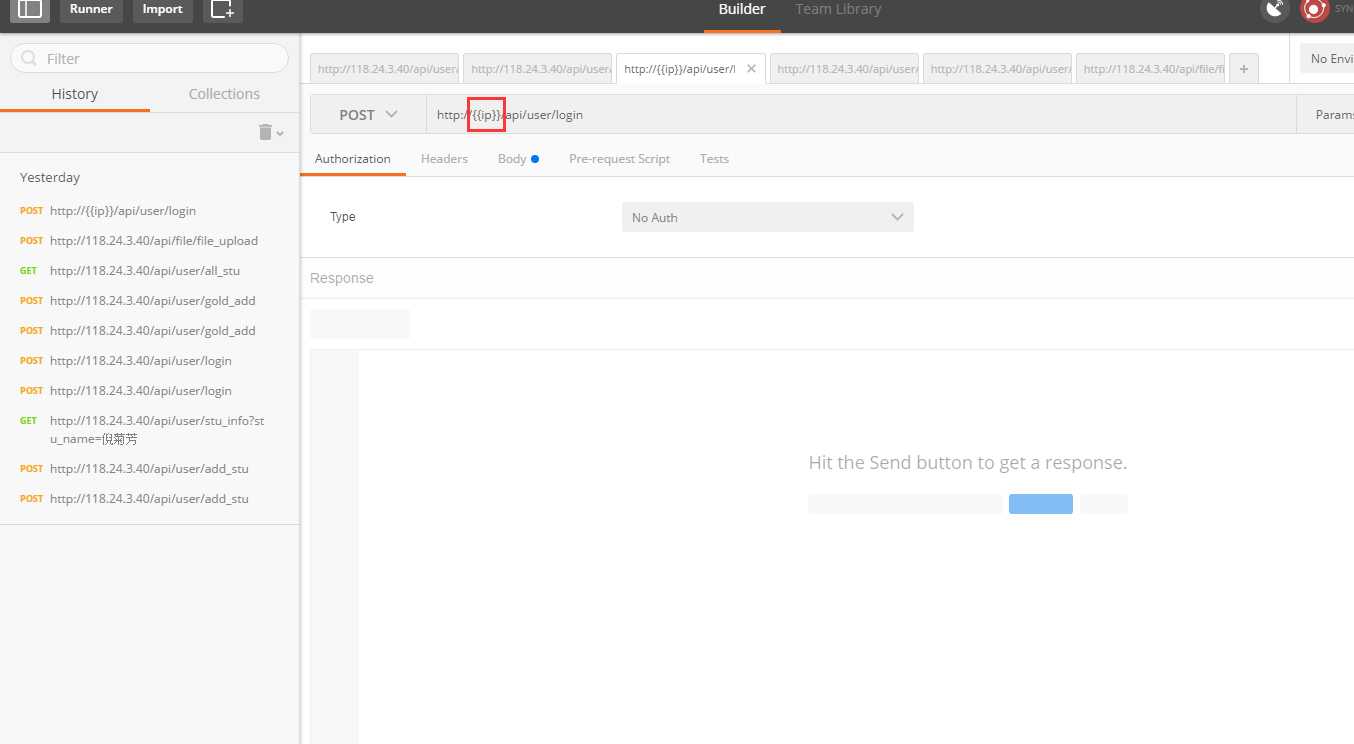1354x744 pixels.
Task: Switch to the Team Library tab
Action: 838,9
